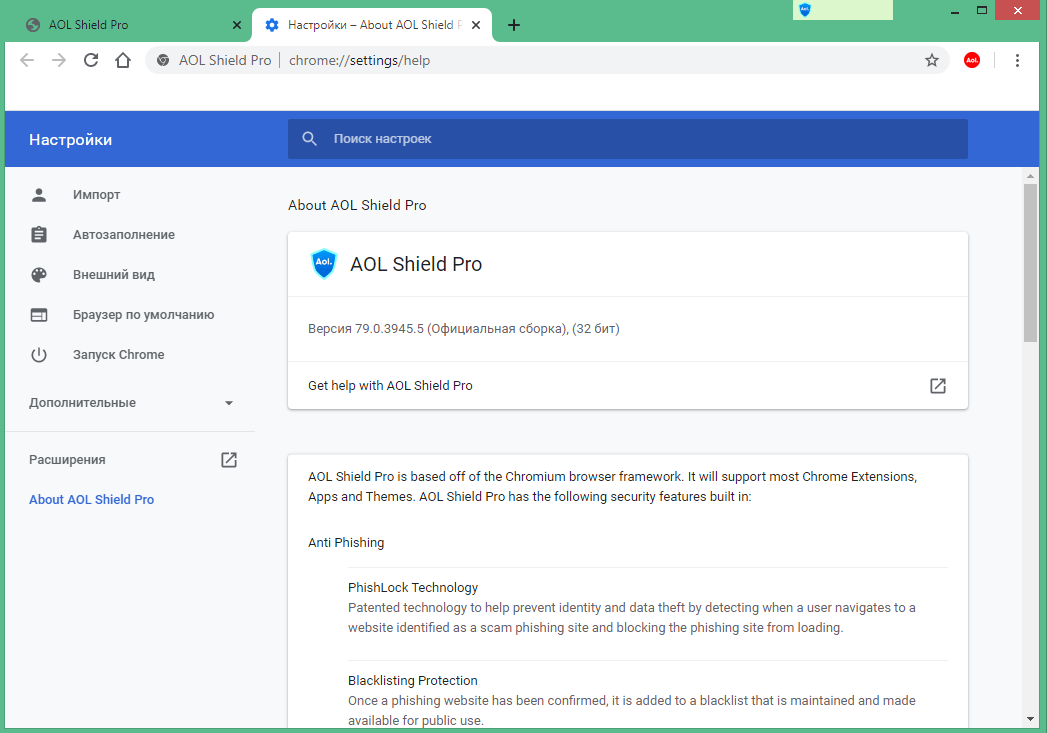Reload the current page
Viewport: 1047px width, 733px height.
click(x=91, y=60)
